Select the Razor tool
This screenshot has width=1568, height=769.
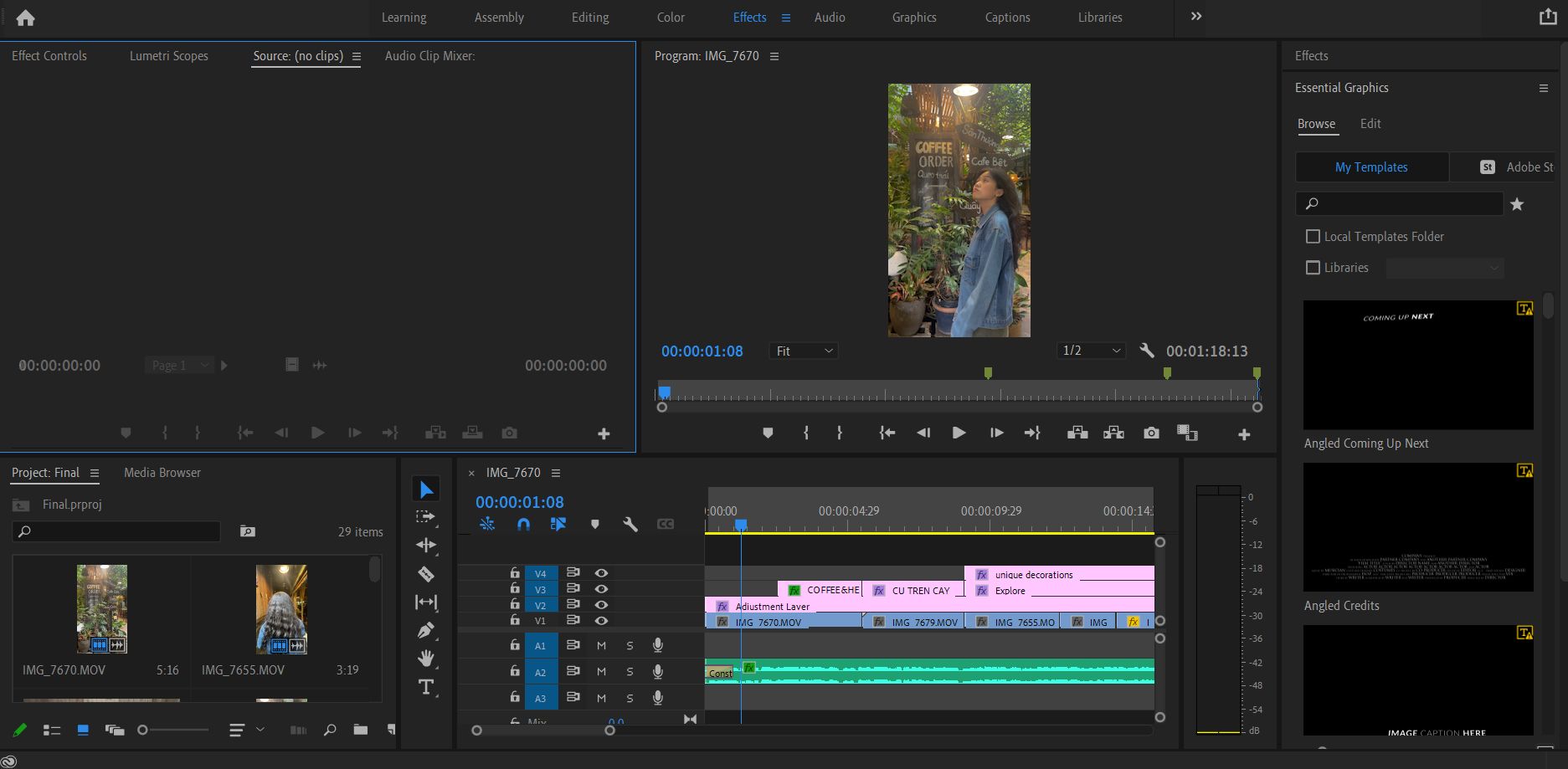click(426, 574)
